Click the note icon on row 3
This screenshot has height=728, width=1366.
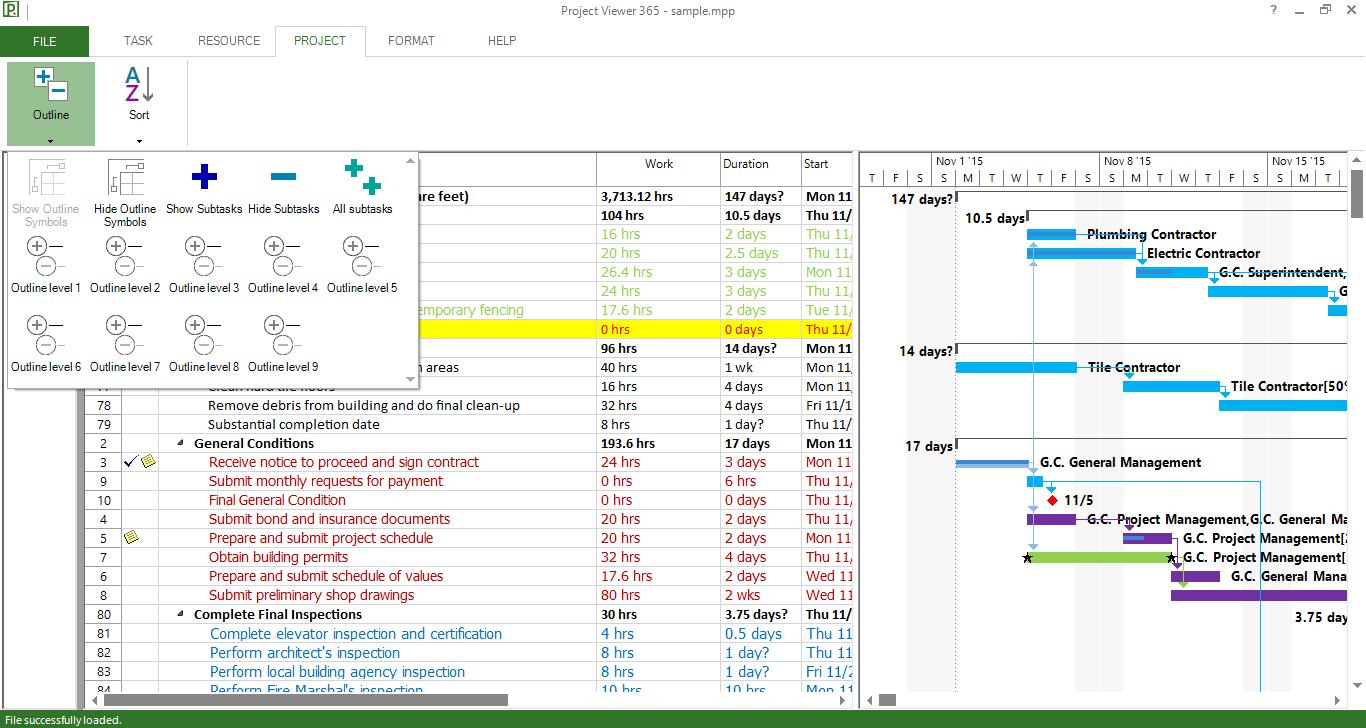tap(148, 462)
